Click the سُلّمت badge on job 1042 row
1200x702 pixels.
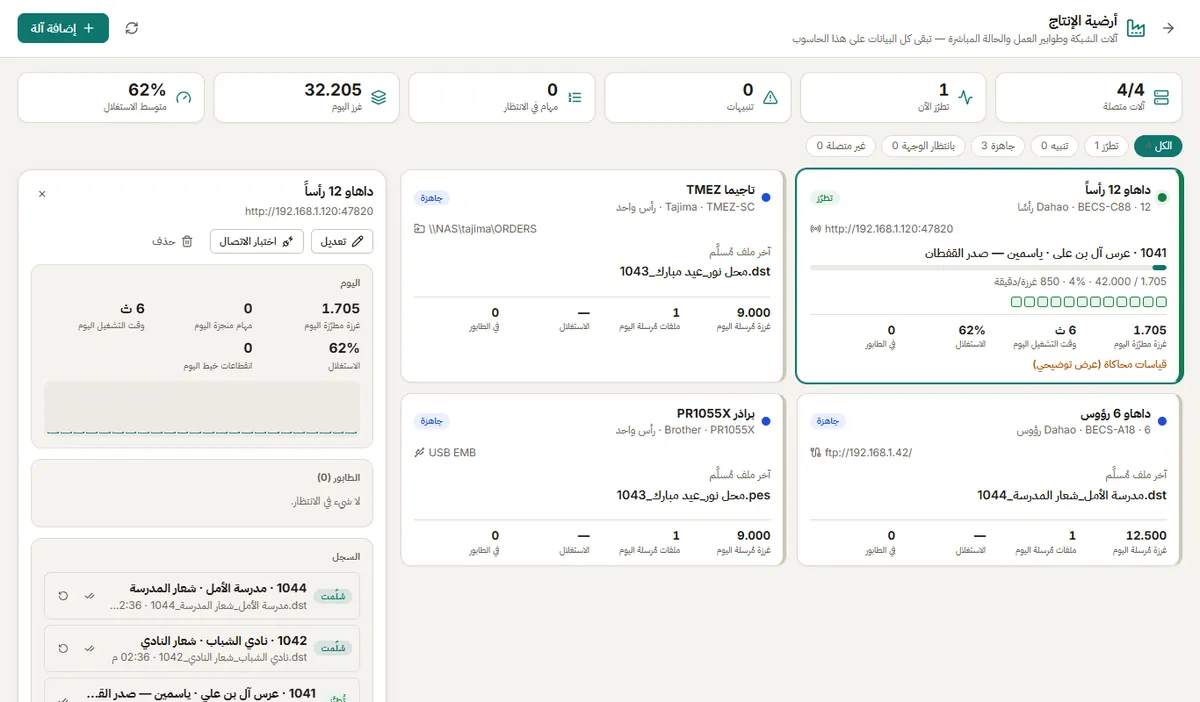332,648
